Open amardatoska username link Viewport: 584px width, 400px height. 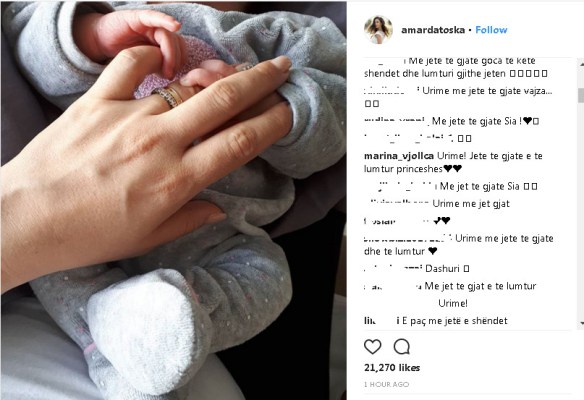[x=433, y=30]
